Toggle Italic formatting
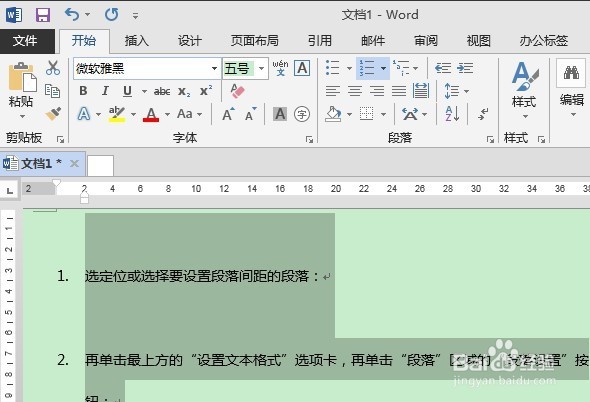Image resolution: width=590 pixels, height=402 pixels. 105,91
